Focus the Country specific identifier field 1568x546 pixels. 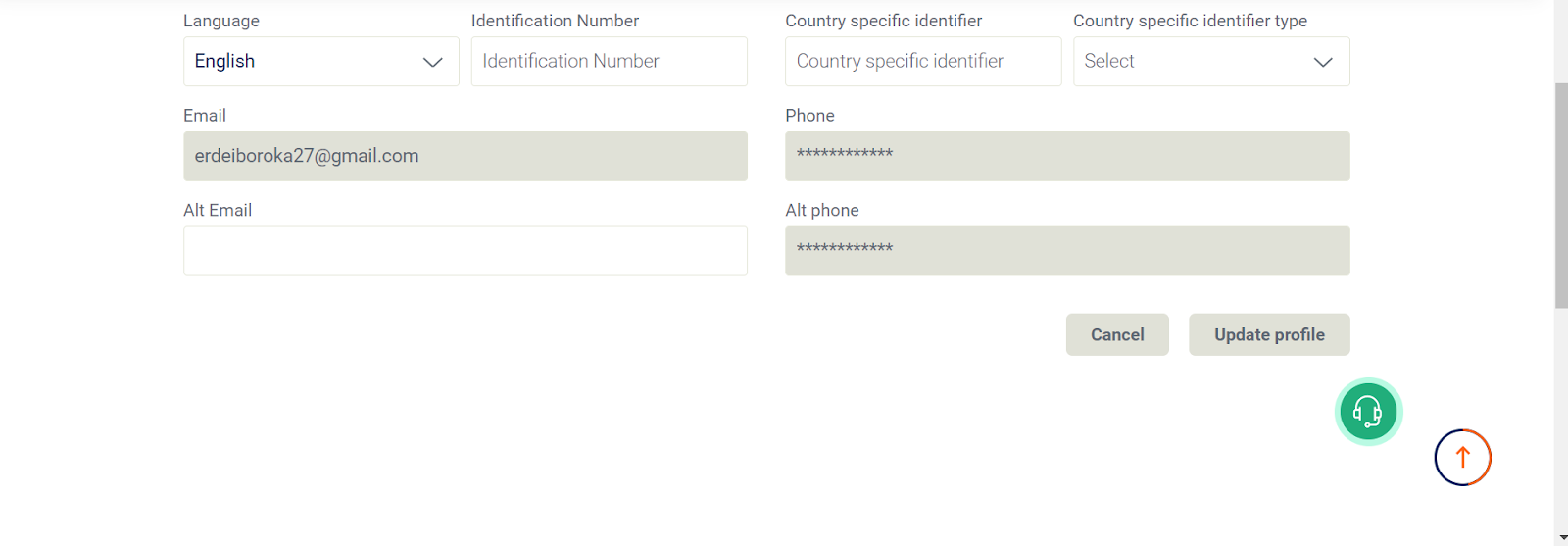pos(923,61)
